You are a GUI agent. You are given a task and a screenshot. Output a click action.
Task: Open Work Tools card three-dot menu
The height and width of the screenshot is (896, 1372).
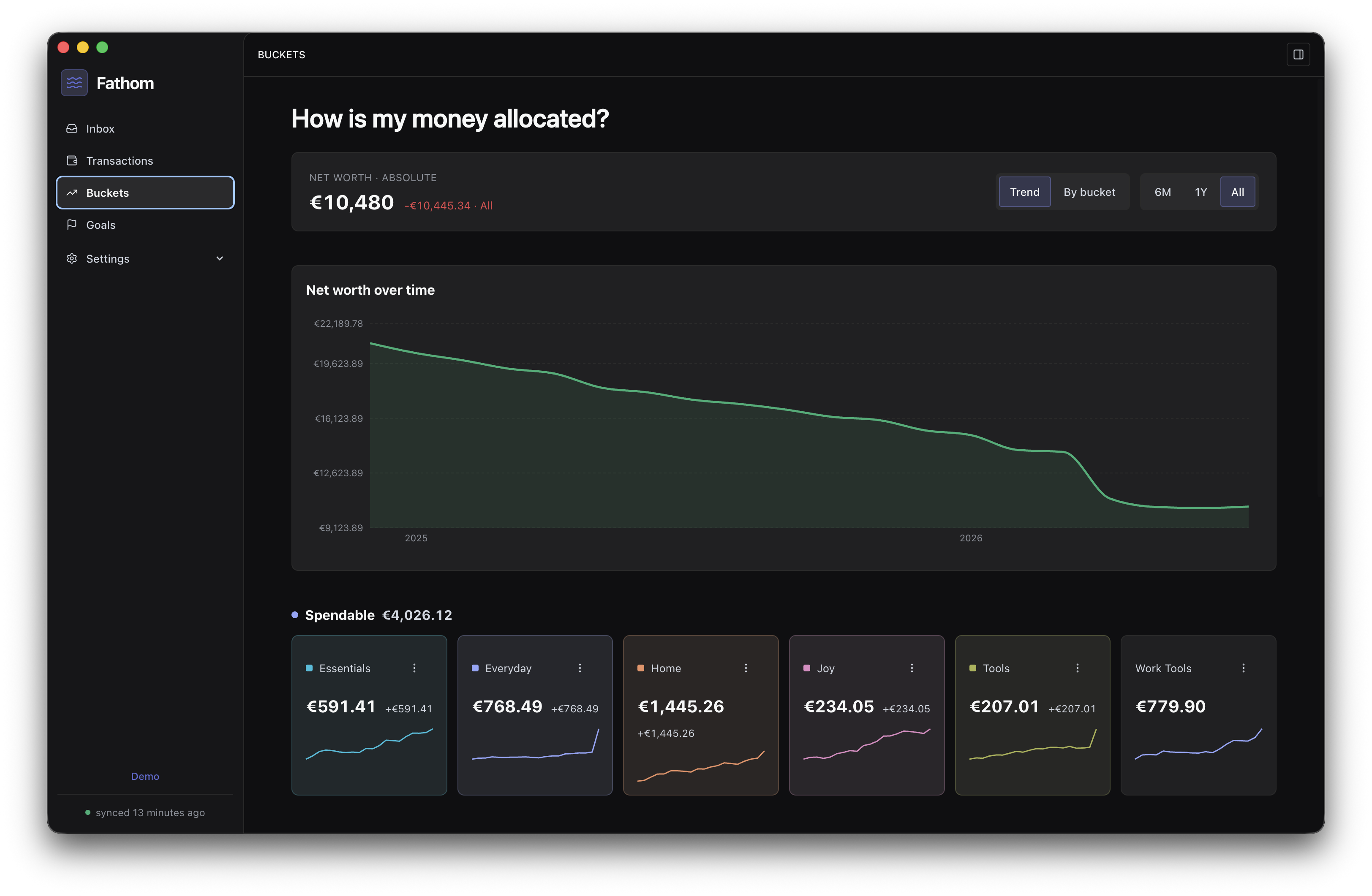click(x=1244, y=668)
